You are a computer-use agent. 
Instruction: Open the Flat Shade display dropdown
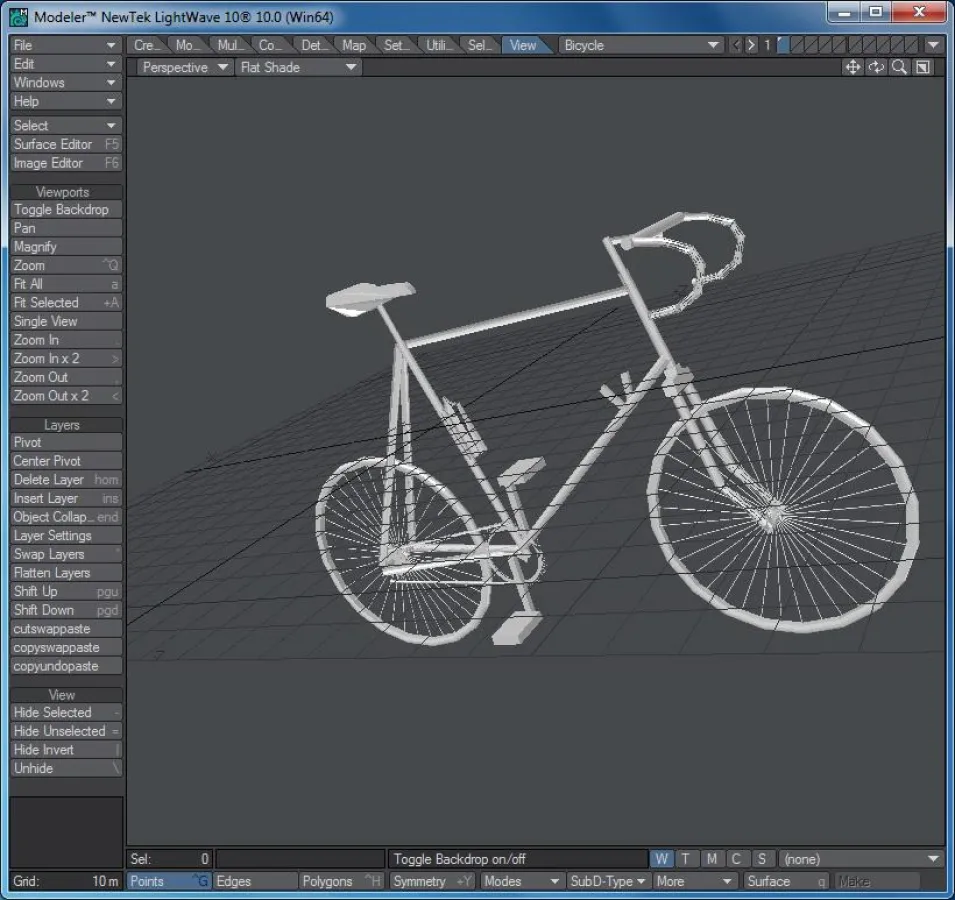(x=298, y=67)
